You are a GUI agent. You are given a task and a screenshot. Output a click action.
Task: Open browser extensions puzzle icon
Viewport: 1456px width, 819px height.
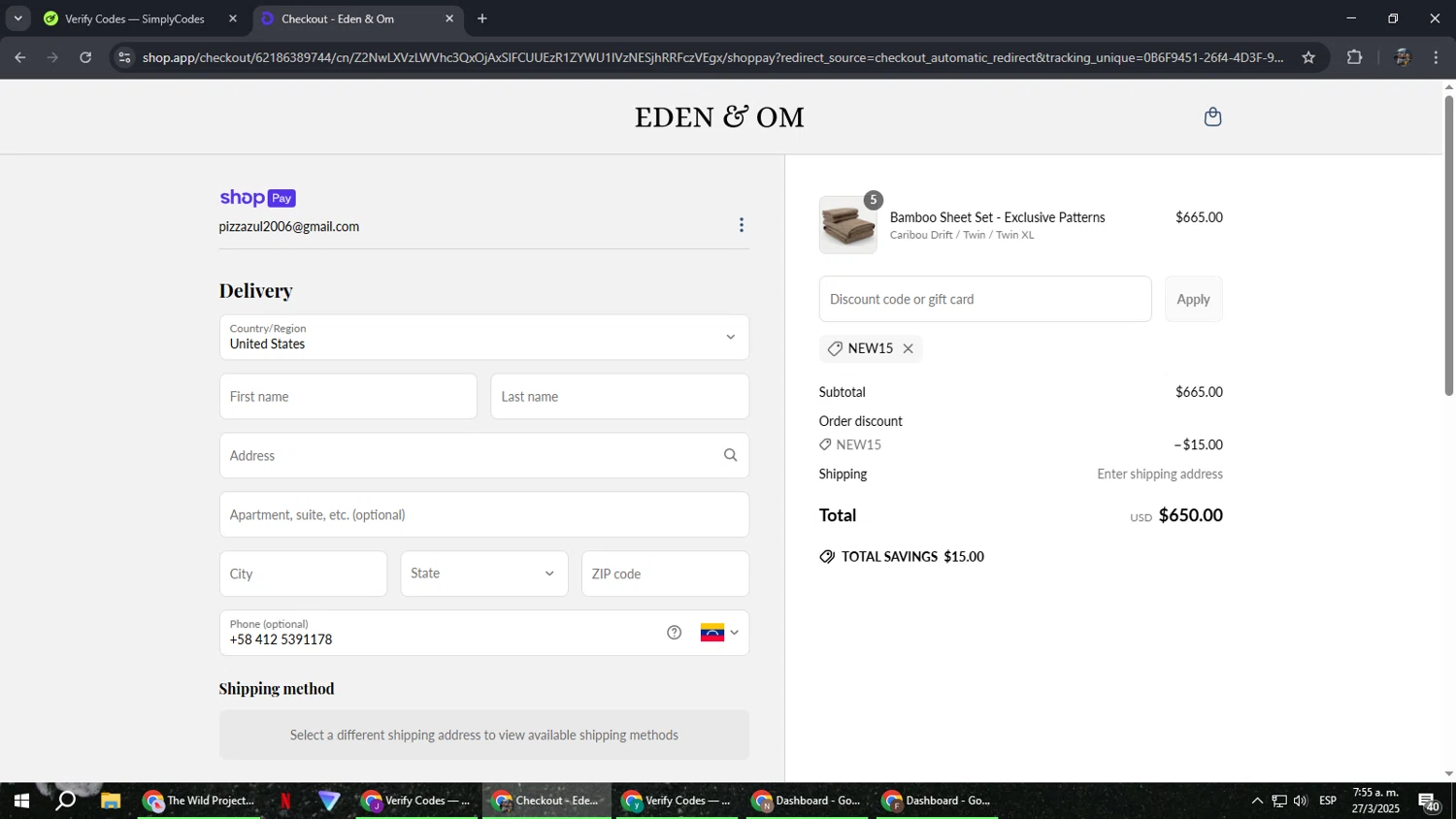point(1355,57)
